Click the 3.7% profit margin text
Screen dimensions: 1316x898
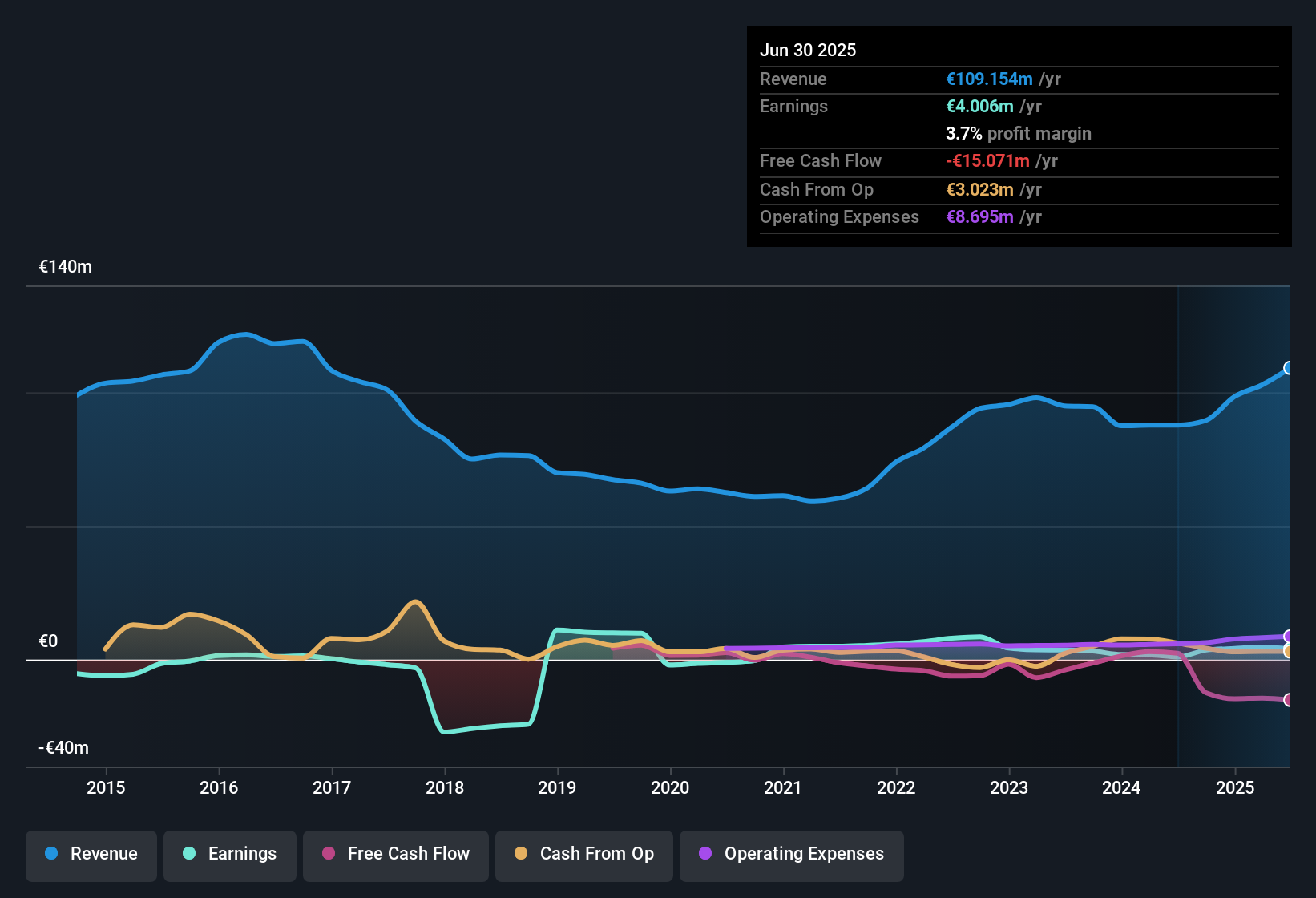[x=1018, y=133]
